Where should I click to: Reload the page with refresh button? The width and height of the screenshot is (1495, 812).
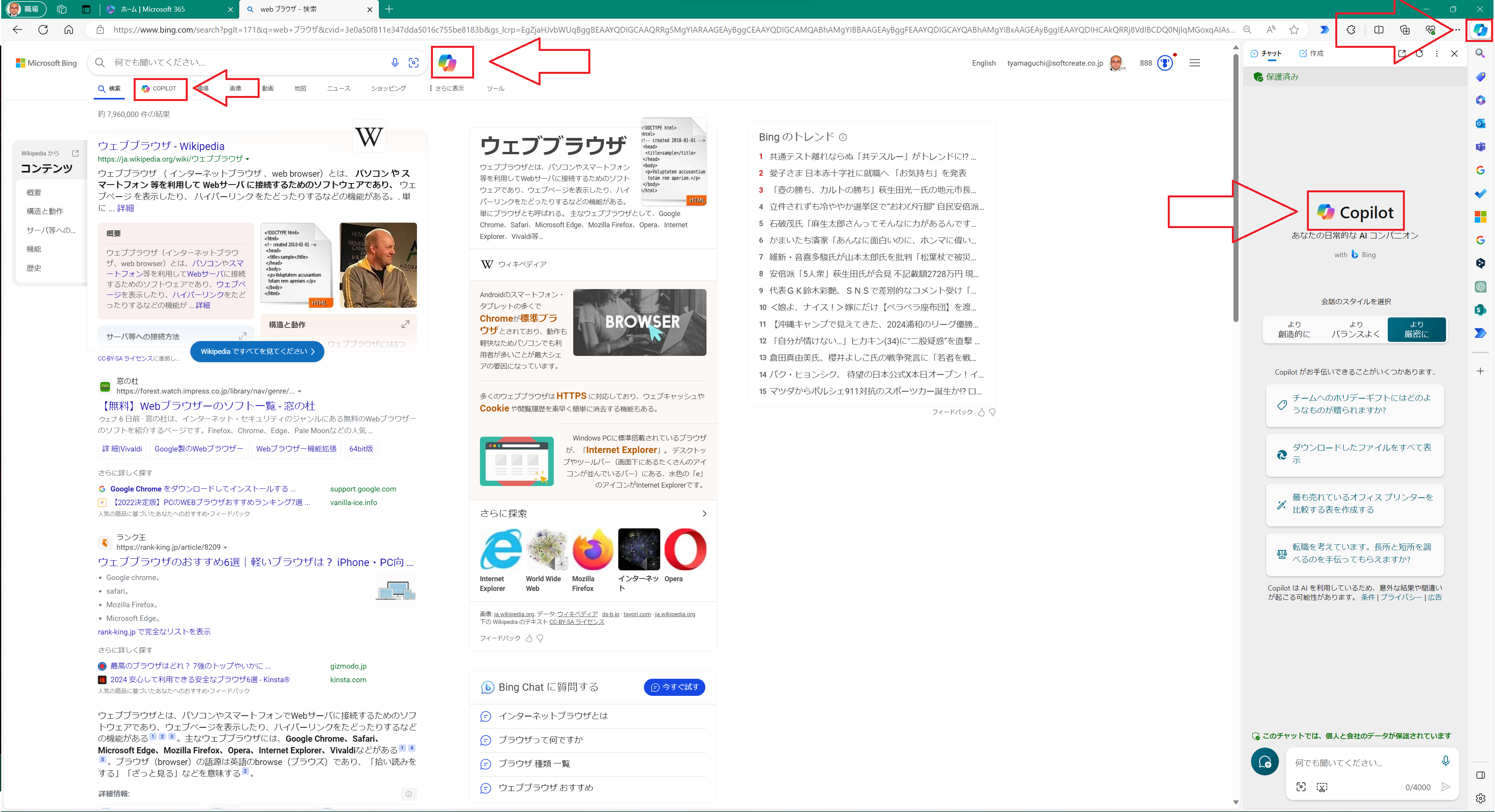43,30
